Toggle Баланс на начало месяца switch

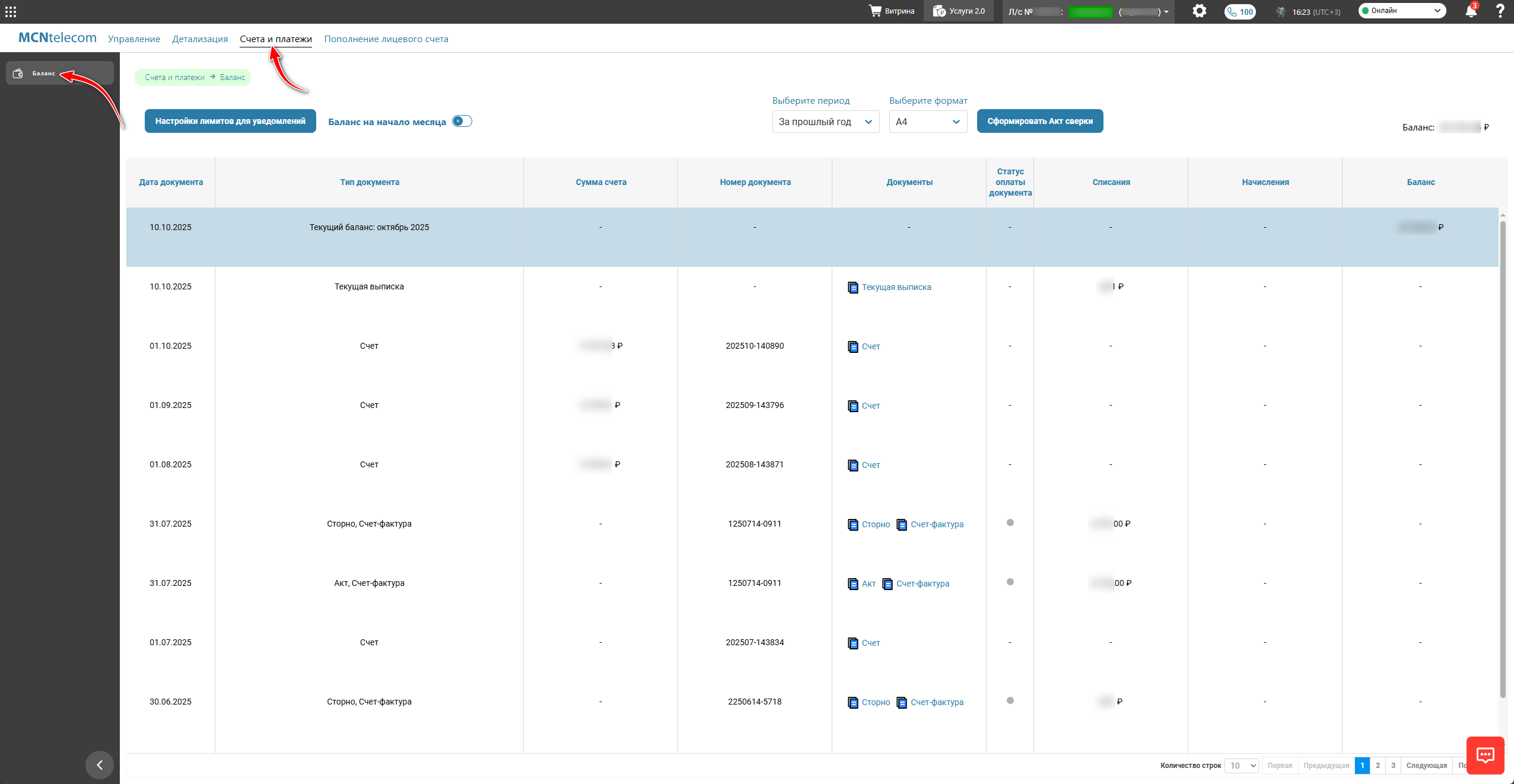[462, 121]
